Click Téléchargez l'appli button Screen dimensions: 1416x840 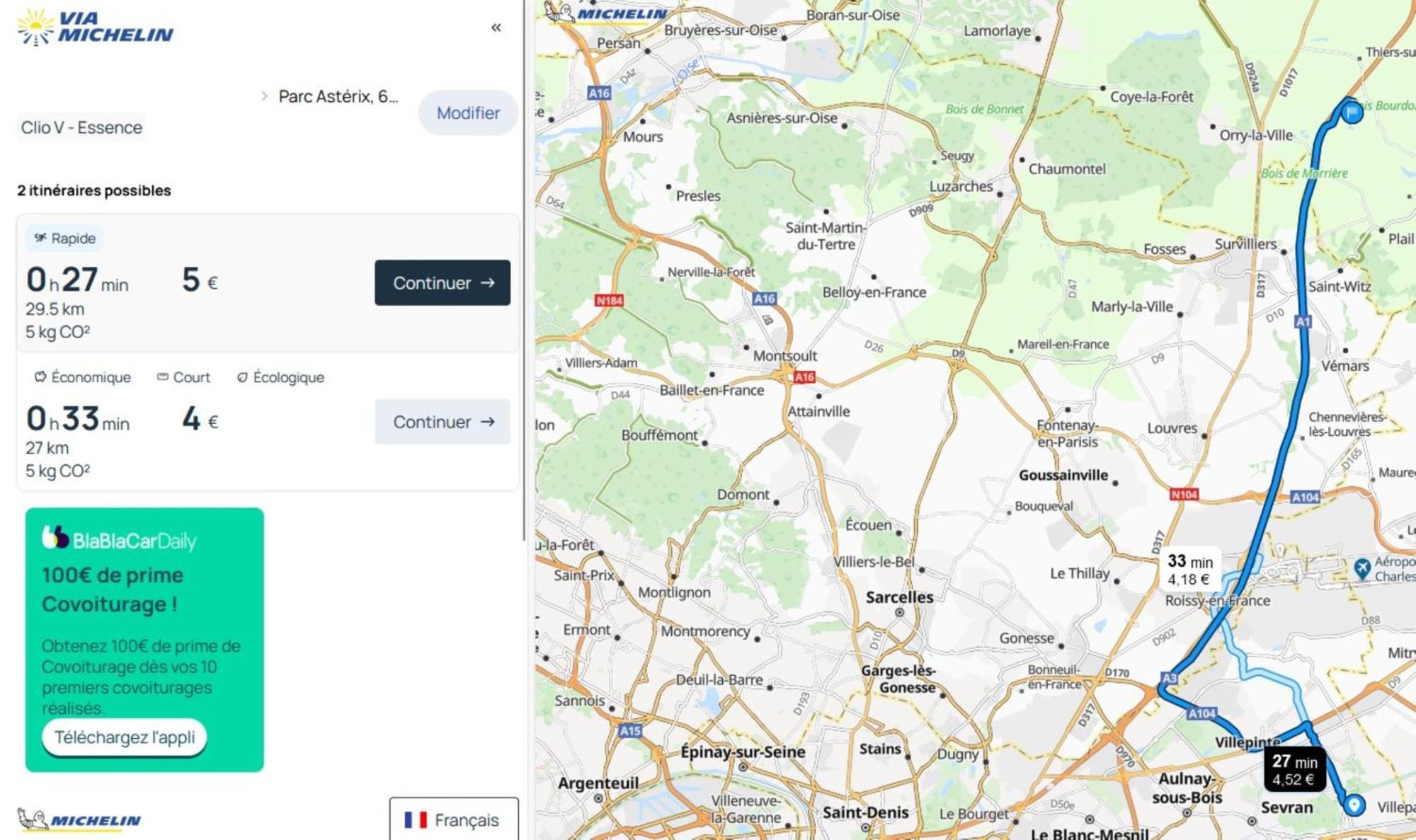(x=124, y=737)
